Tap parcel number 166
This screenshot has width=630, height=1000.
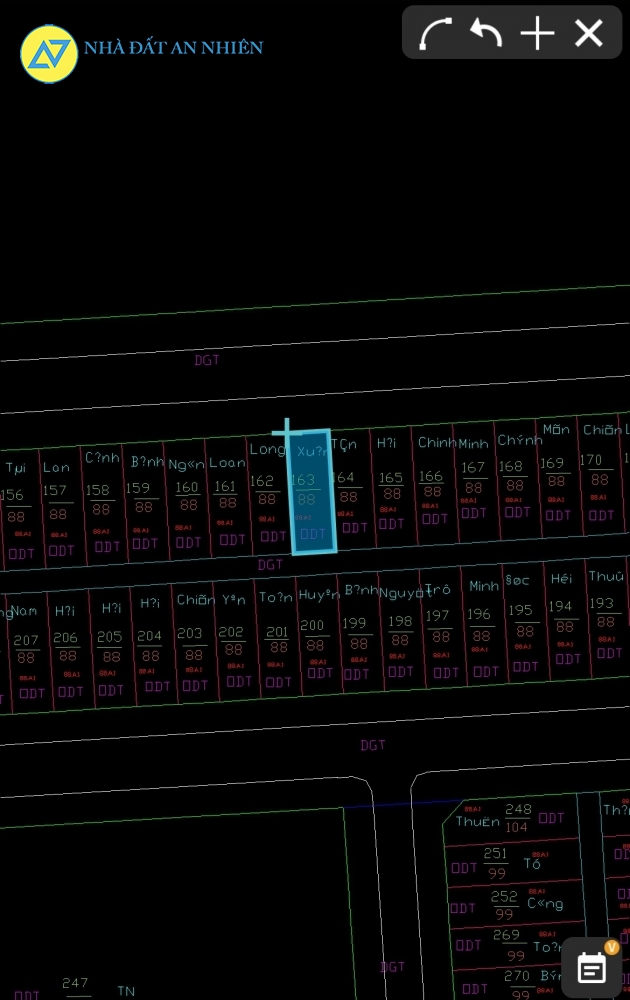(431, 485)
